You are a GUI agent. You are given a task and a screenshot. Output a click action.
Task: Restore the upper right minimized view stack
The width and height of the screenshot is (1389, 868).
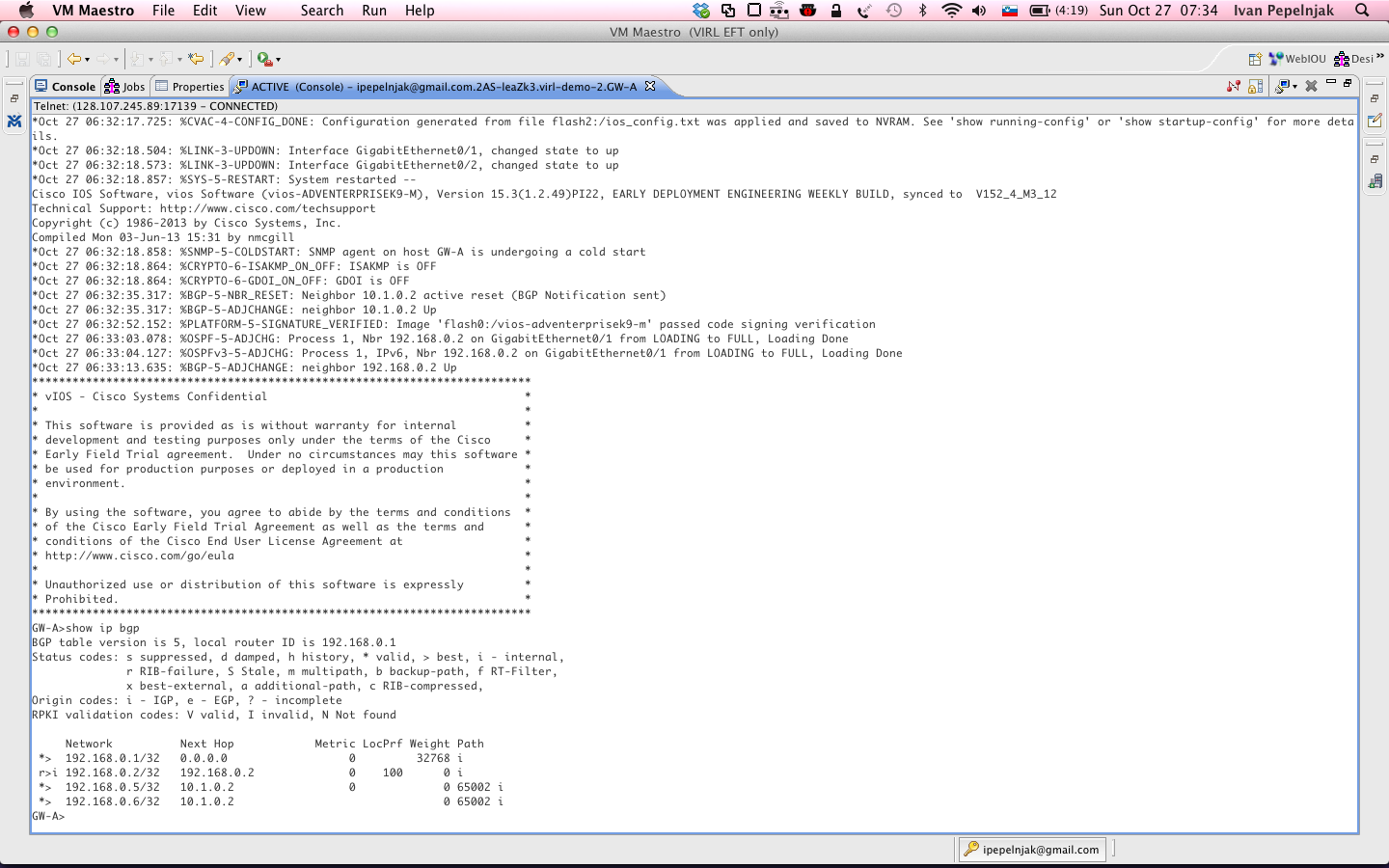1375,98
